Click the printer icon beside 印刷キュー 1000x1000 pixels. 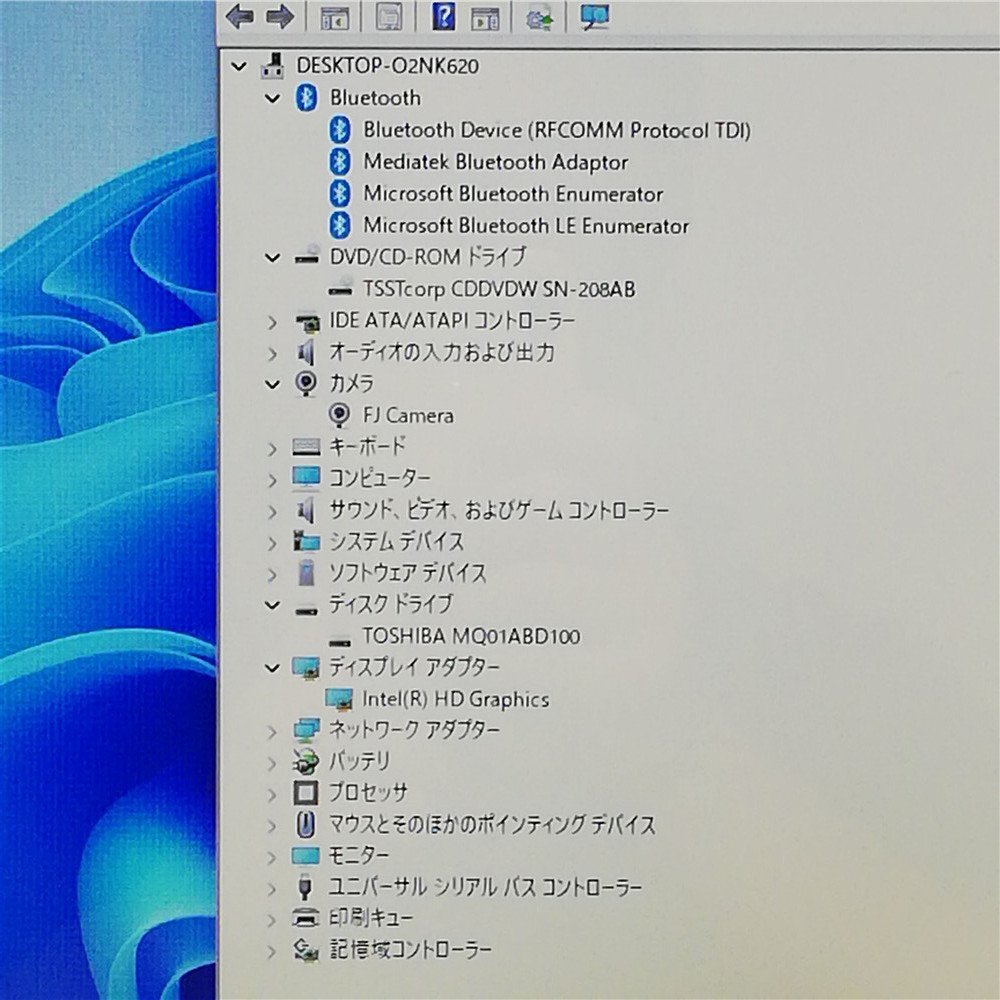(305, 918)
